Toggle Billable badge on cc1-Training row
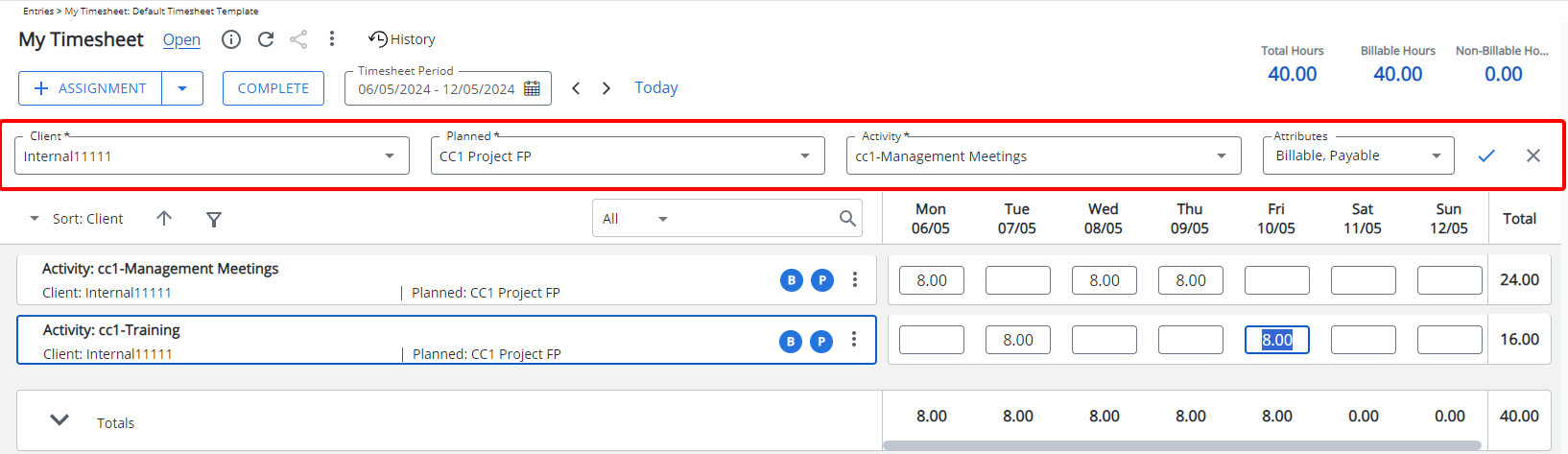 click(791, 341)
